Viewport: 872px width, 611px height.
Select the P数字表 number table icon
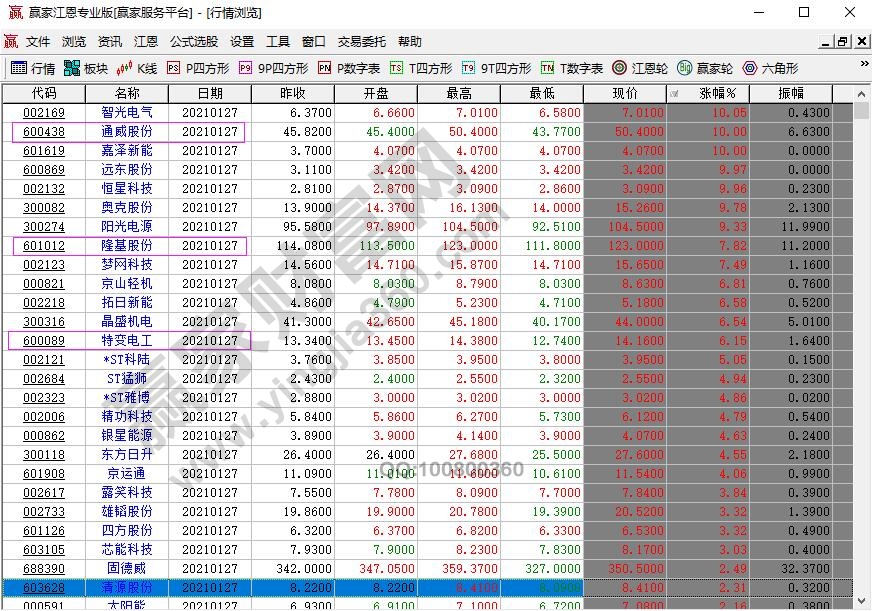335,67
